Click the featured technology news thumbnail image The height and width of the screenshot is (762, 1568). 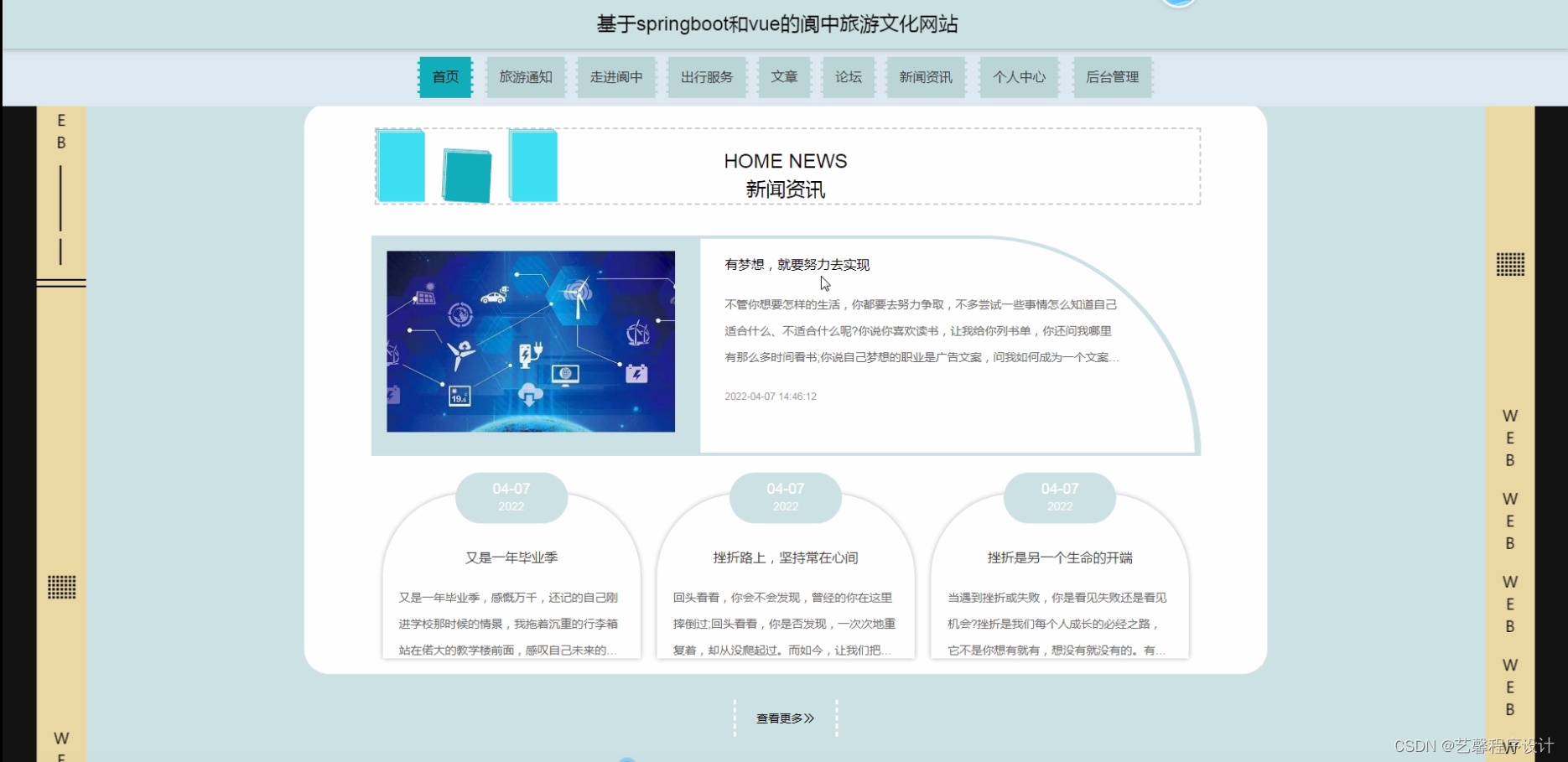point(529,342)
